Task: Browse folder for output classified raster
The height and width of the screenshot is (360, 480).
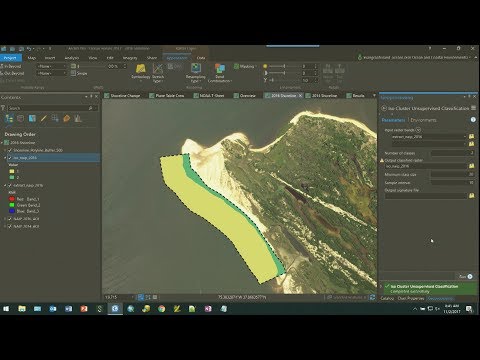Action: pyautogui.click(x=472, y=166)
